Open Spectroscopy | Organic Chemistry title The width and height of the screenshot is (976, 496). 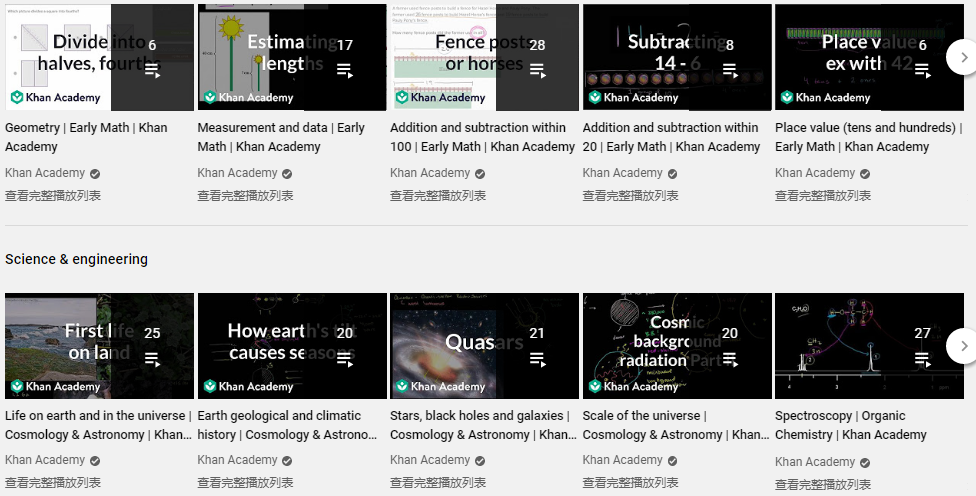(851, 425)
